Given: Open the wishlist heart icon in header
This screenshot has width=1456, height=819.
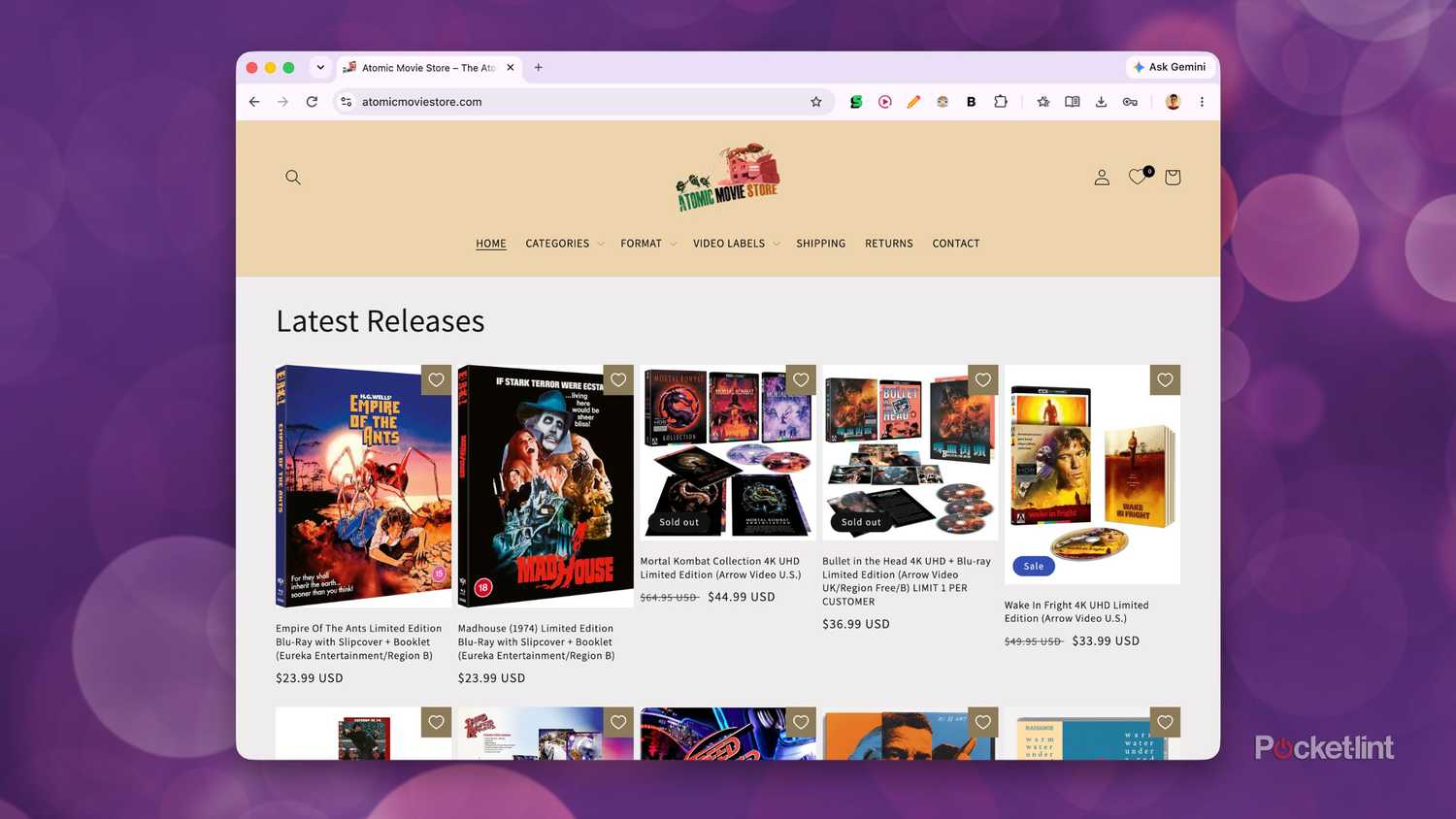Looking at the screenshot, I should pos(1138,177).
